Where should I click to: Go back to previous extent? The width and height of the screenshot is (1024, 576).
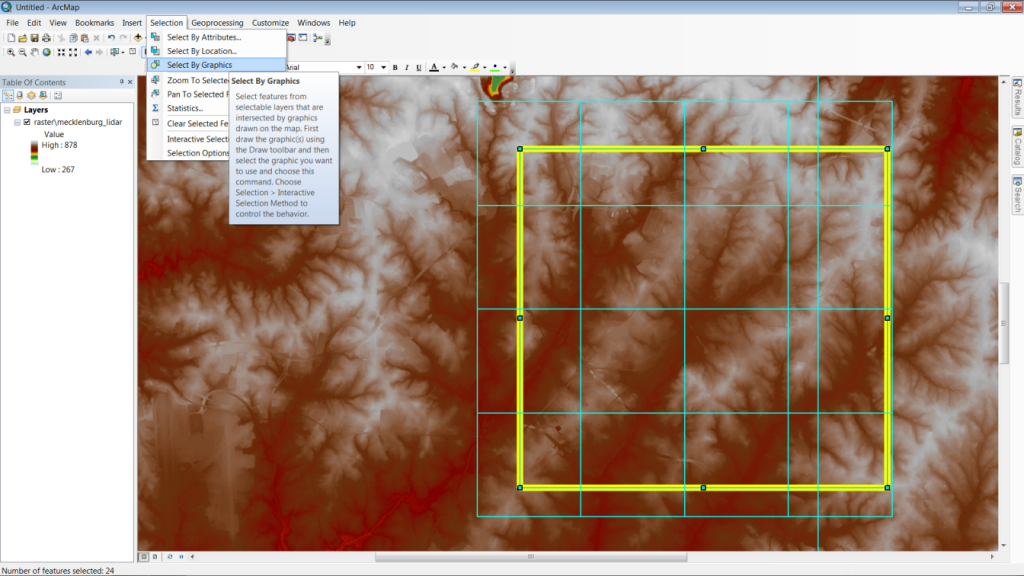88,52
